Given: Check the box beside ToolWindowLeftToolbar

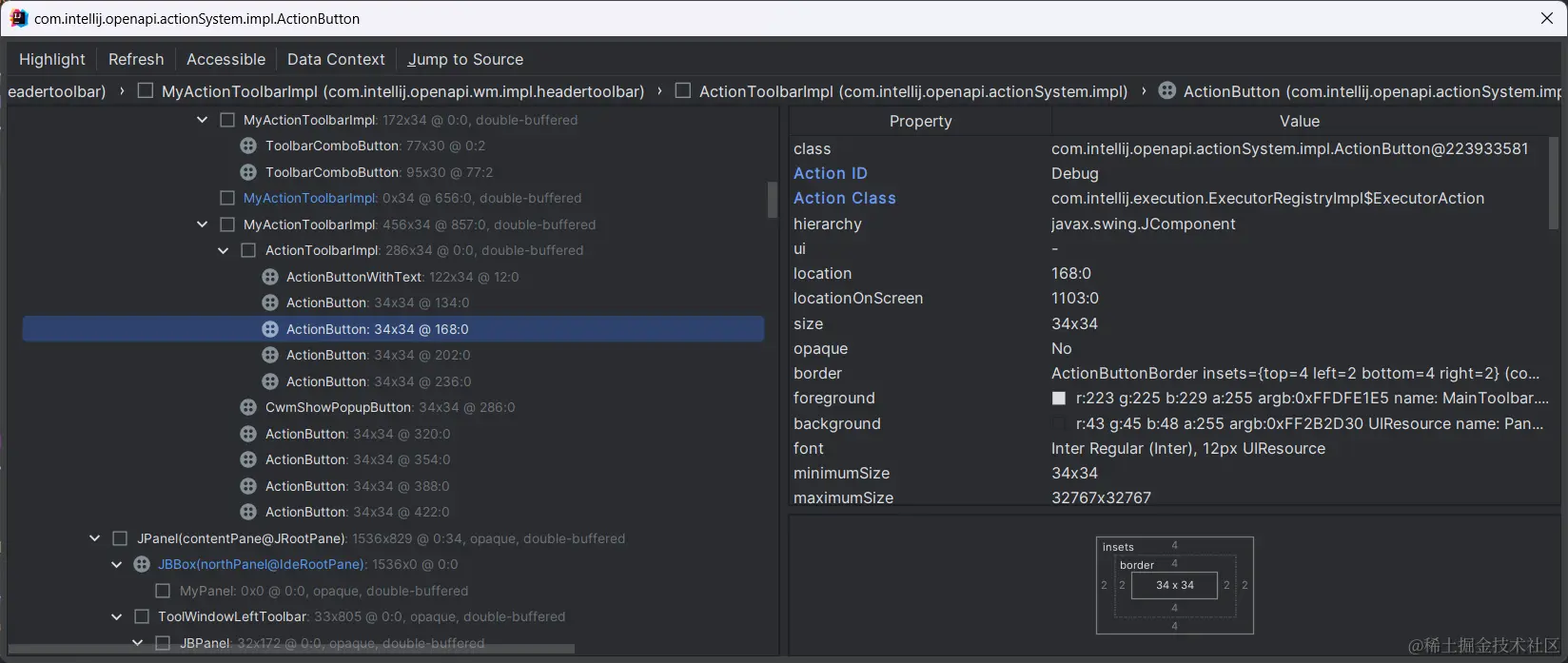Looking at the screenshot, I should 142,616.
